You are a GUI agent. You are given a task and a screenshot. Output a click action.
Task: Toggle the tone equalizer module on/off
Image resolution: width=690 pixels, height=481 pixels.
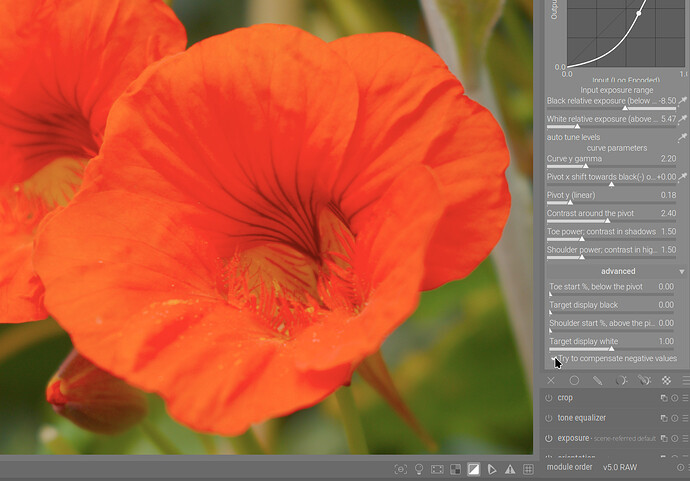pyautogui.click(x=549, y=418)
